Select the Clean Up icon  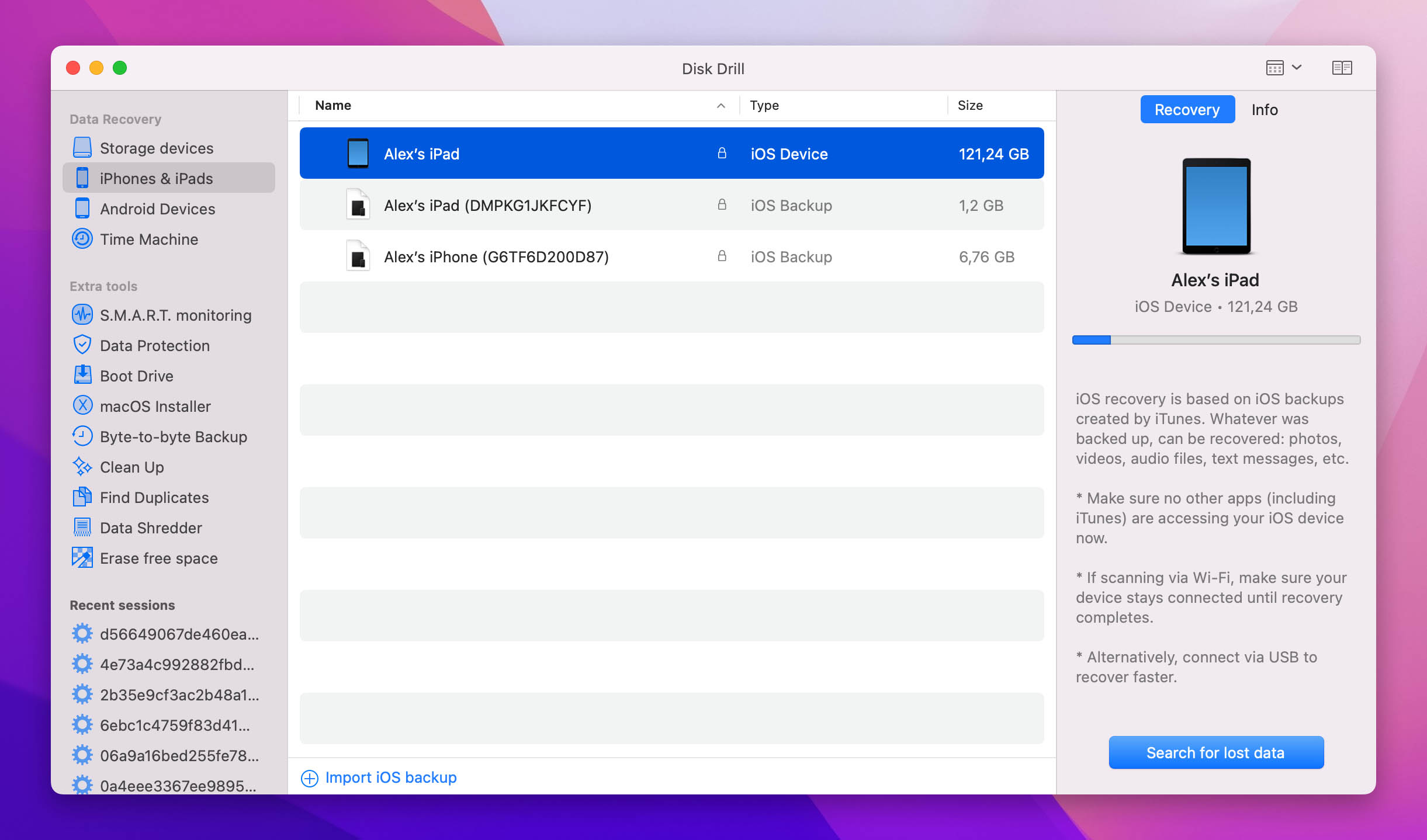point(82,466)
